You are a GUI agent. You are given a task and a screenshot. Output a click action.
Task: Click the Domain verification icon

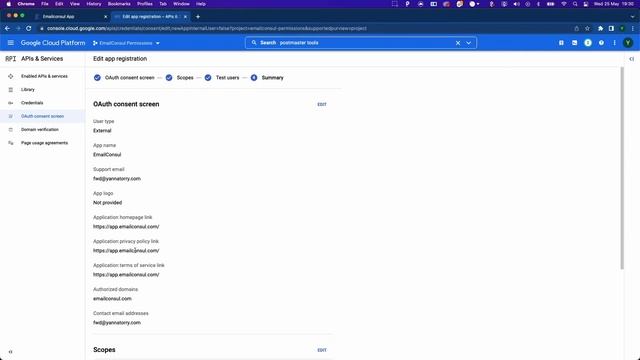(x=11, y=129)
